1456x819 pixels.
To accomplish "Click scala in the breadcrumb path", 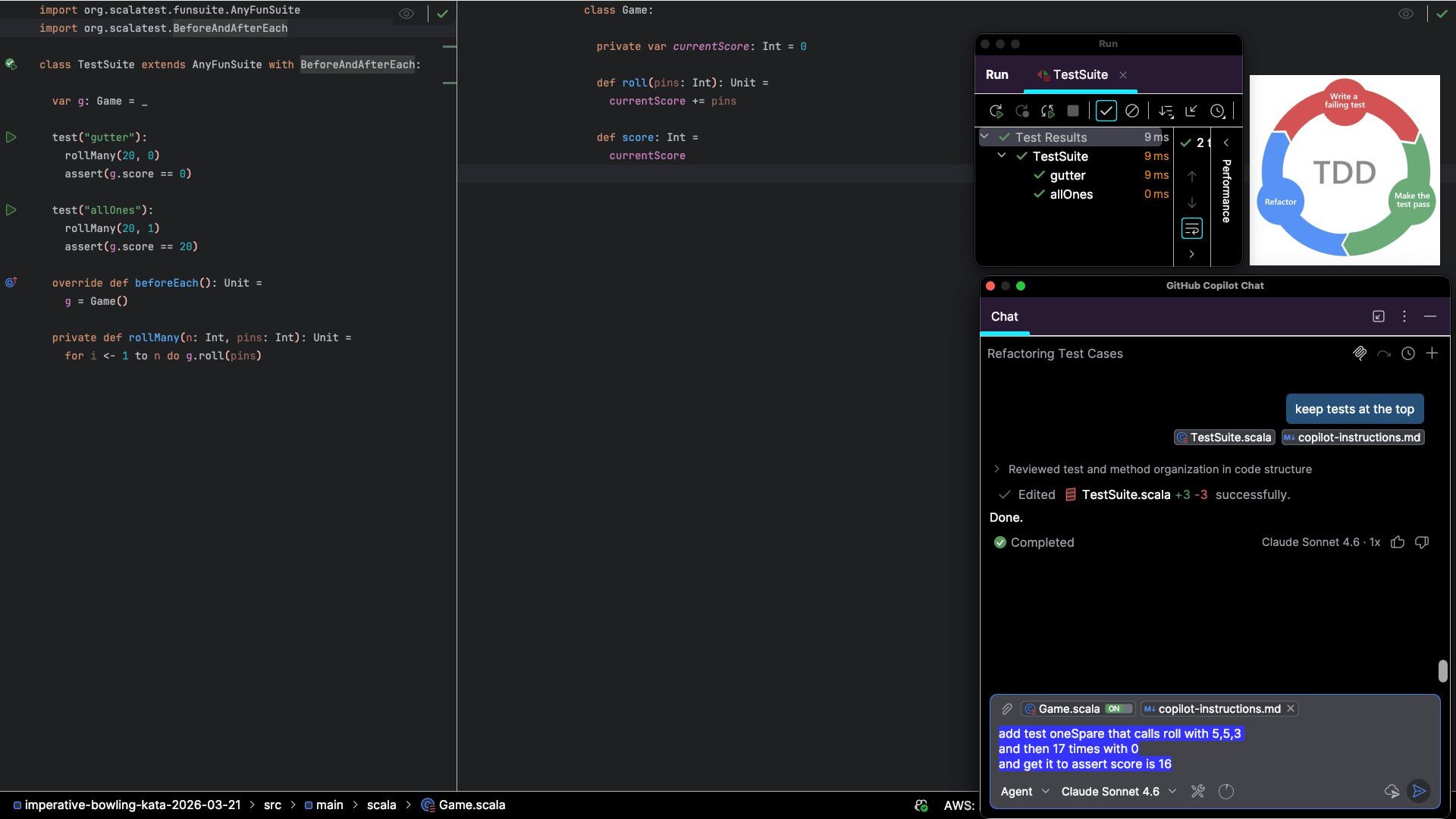I will click(381, 805).
